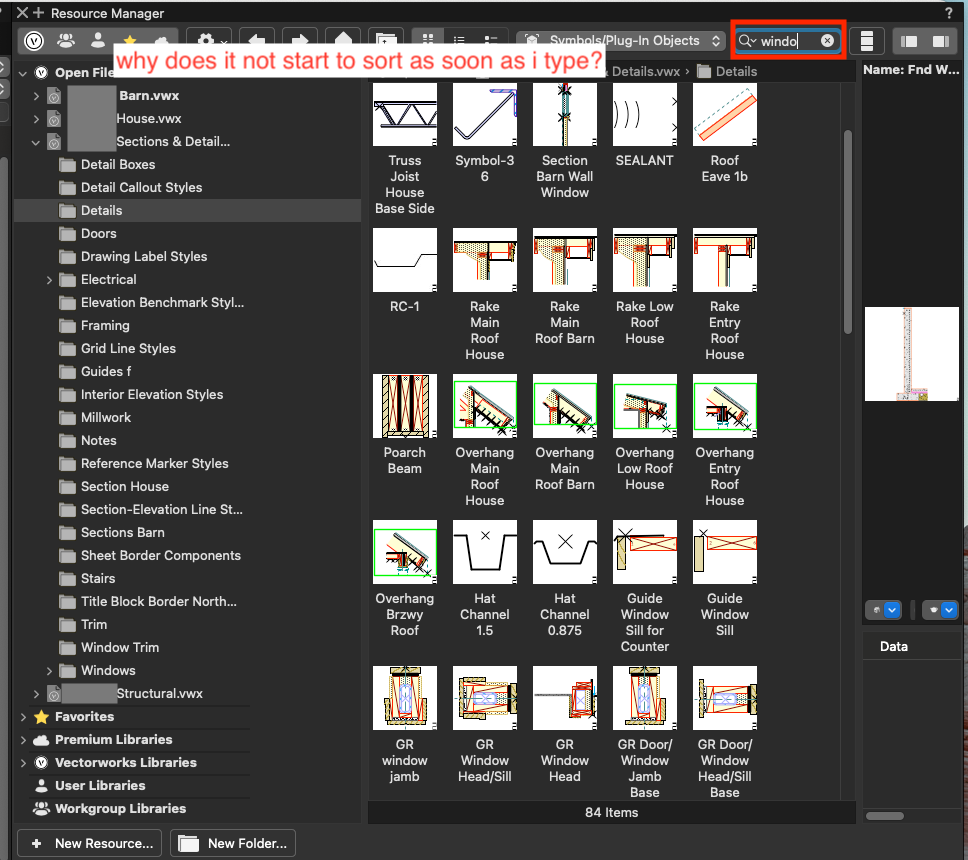This screenshot has height=860, width=968.
Task: Click the Workgroup Libraries people icon in toolbar
Action: (66, 41)
